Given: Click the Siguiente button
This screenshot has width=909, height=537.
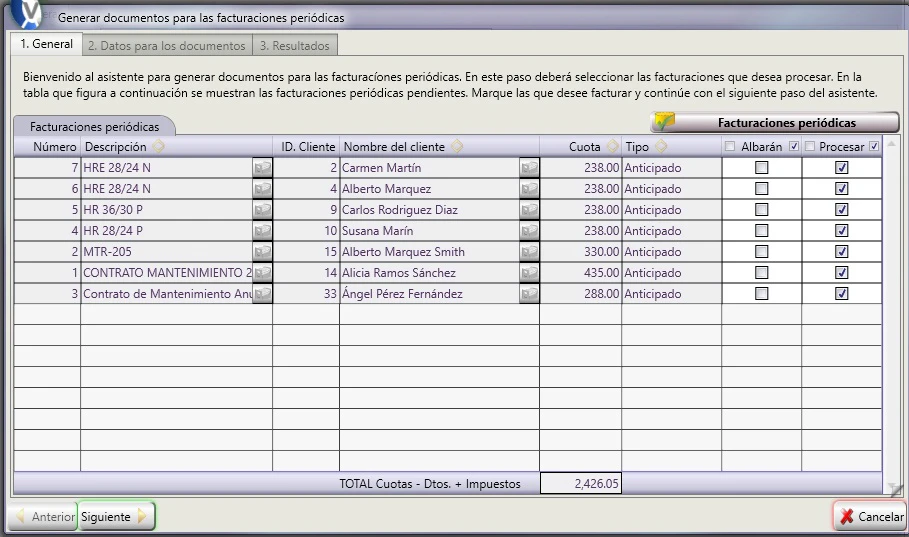Looking at the screenshot, I should click(x=117, y=516).
